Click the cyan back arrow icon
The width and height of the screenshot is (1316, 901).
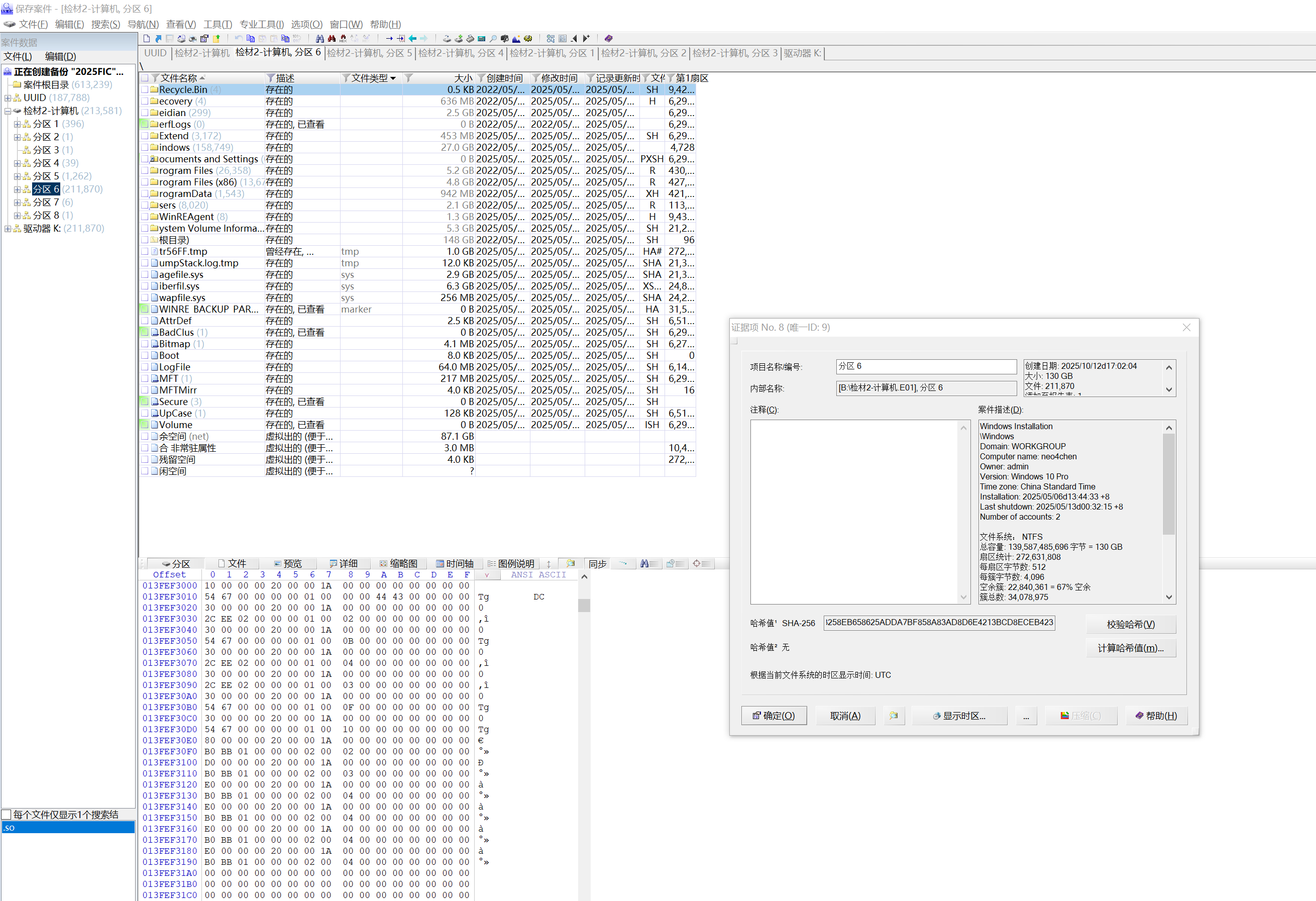(x=412, y=39)
